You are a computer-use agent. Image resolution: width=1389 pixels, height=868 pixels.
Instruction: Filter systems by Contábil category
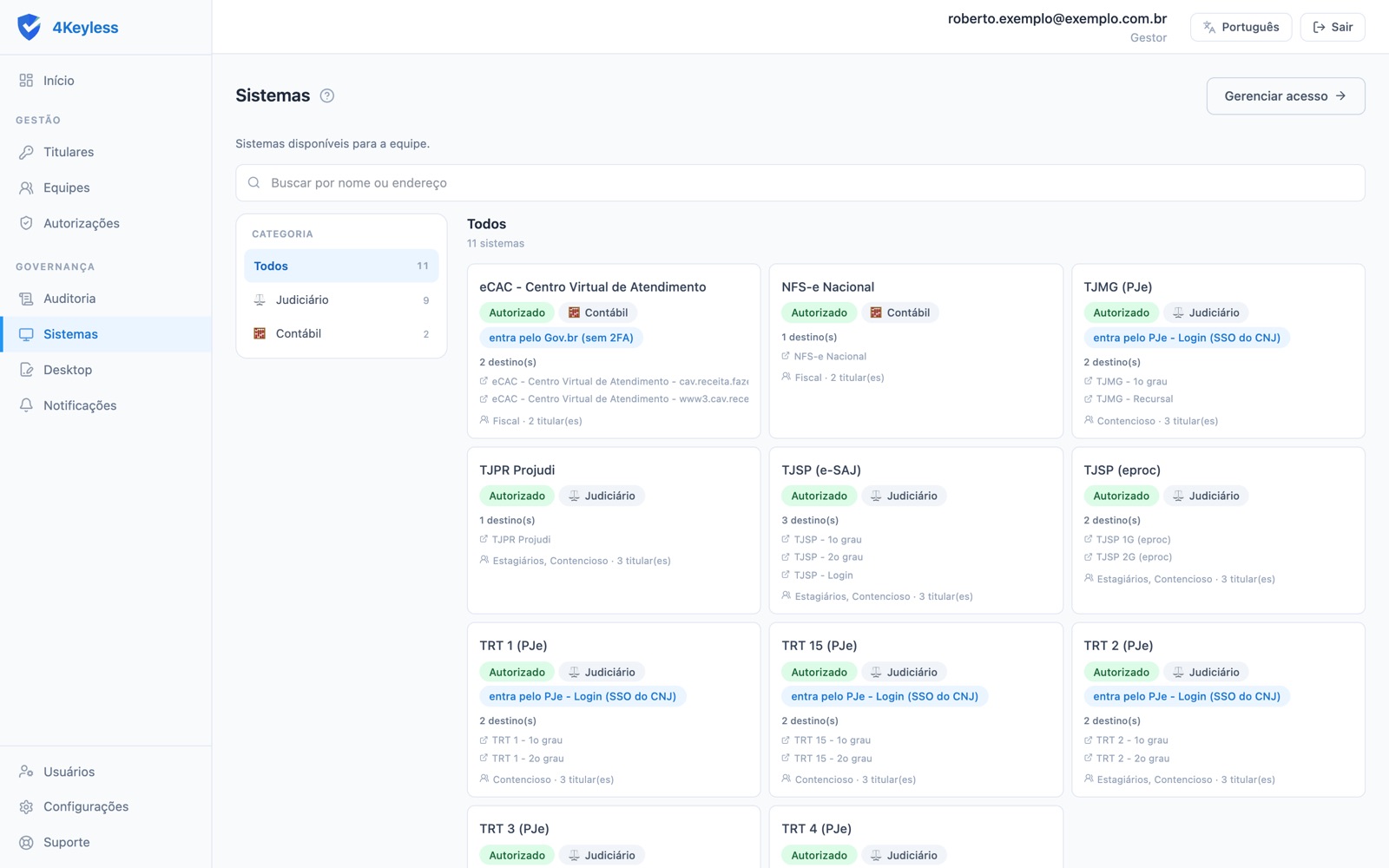(x=341, y=333)
